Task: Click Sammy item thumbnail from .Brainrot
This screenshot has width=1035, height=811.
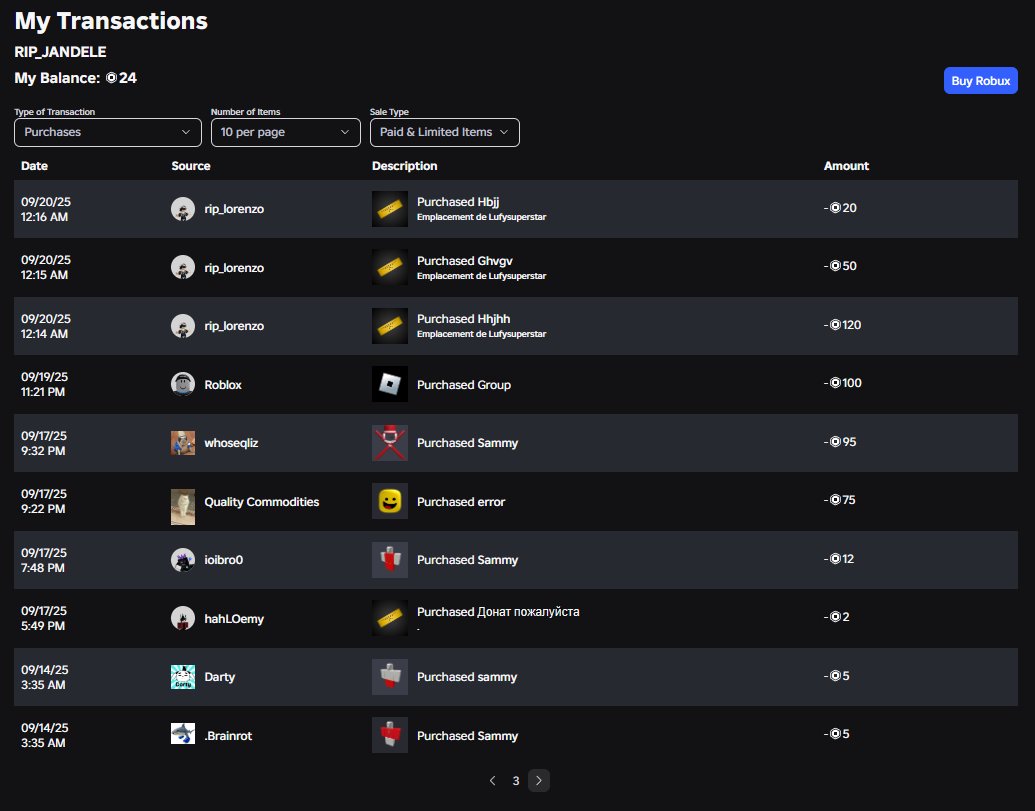Action: click(389, 735)
